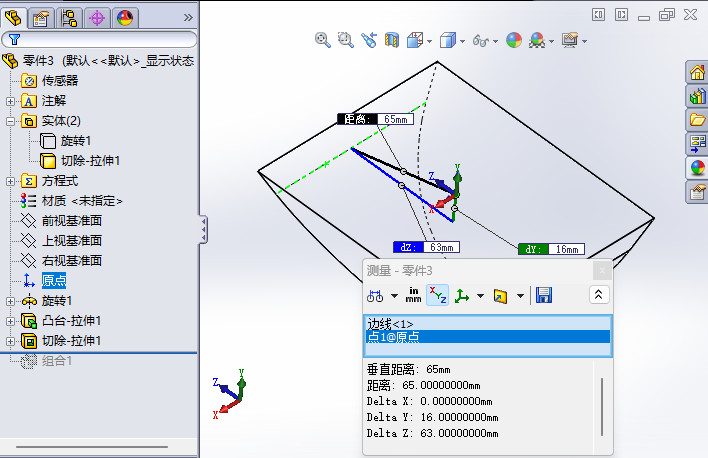This screenshot has width=708, height=458.
Task: Expand the 切除-拉伸1 feature node
Action: (x=10, y=341)
